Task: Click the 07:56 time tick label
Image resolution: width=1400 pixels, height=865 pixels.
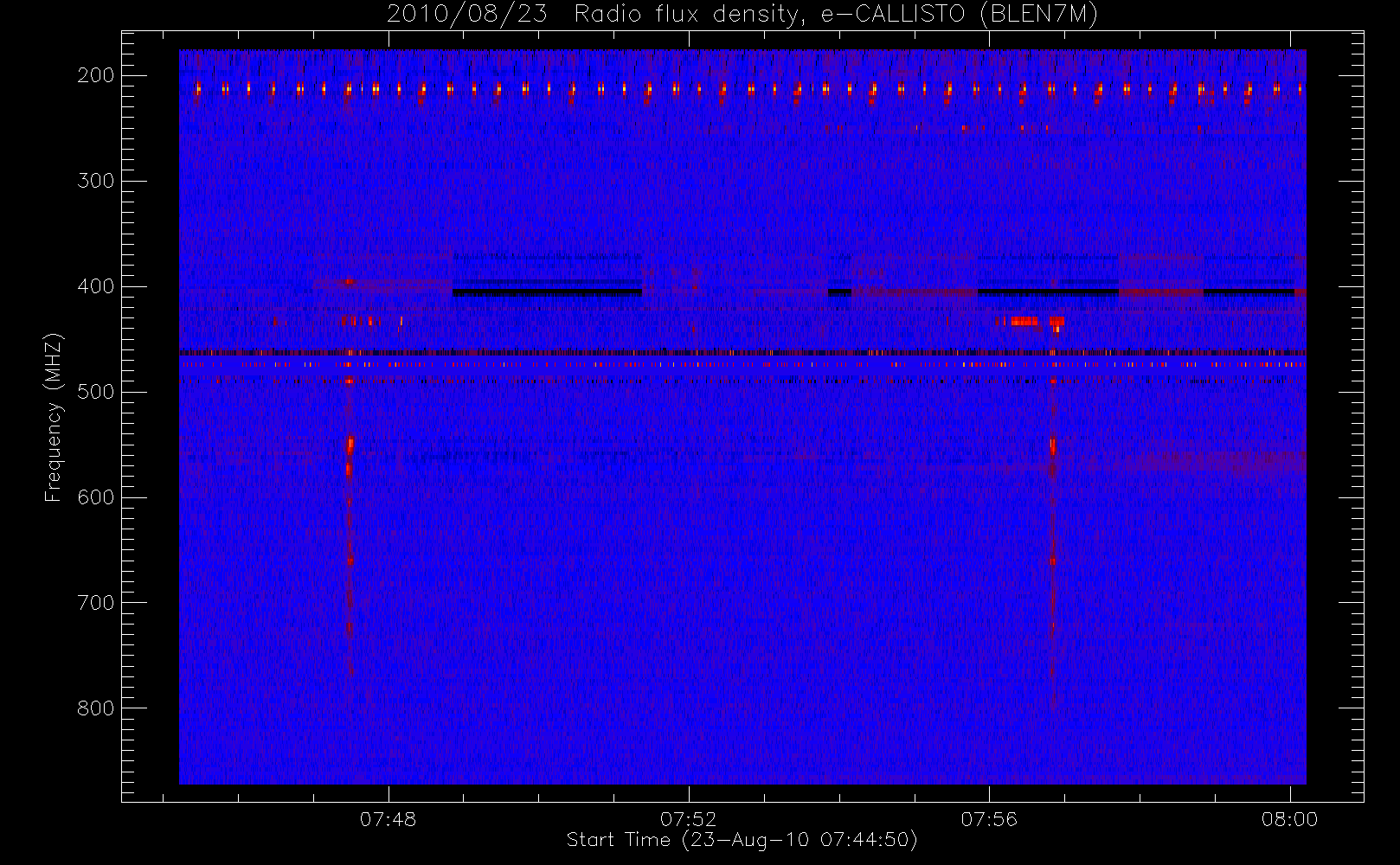Action: pos(989,819)
